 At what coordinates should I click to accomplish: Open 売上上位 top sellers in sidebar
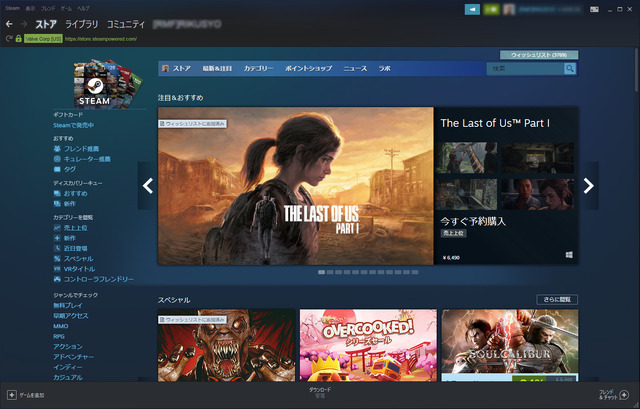pos(71,228)
